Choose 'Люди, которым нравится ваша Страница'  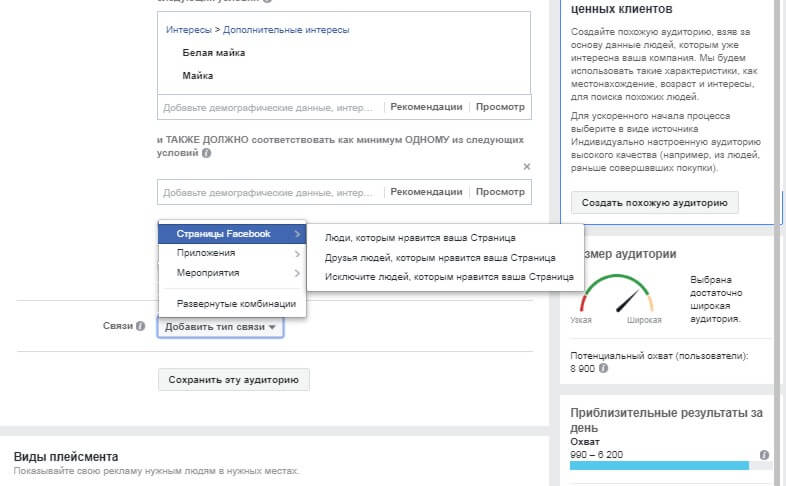420,238
